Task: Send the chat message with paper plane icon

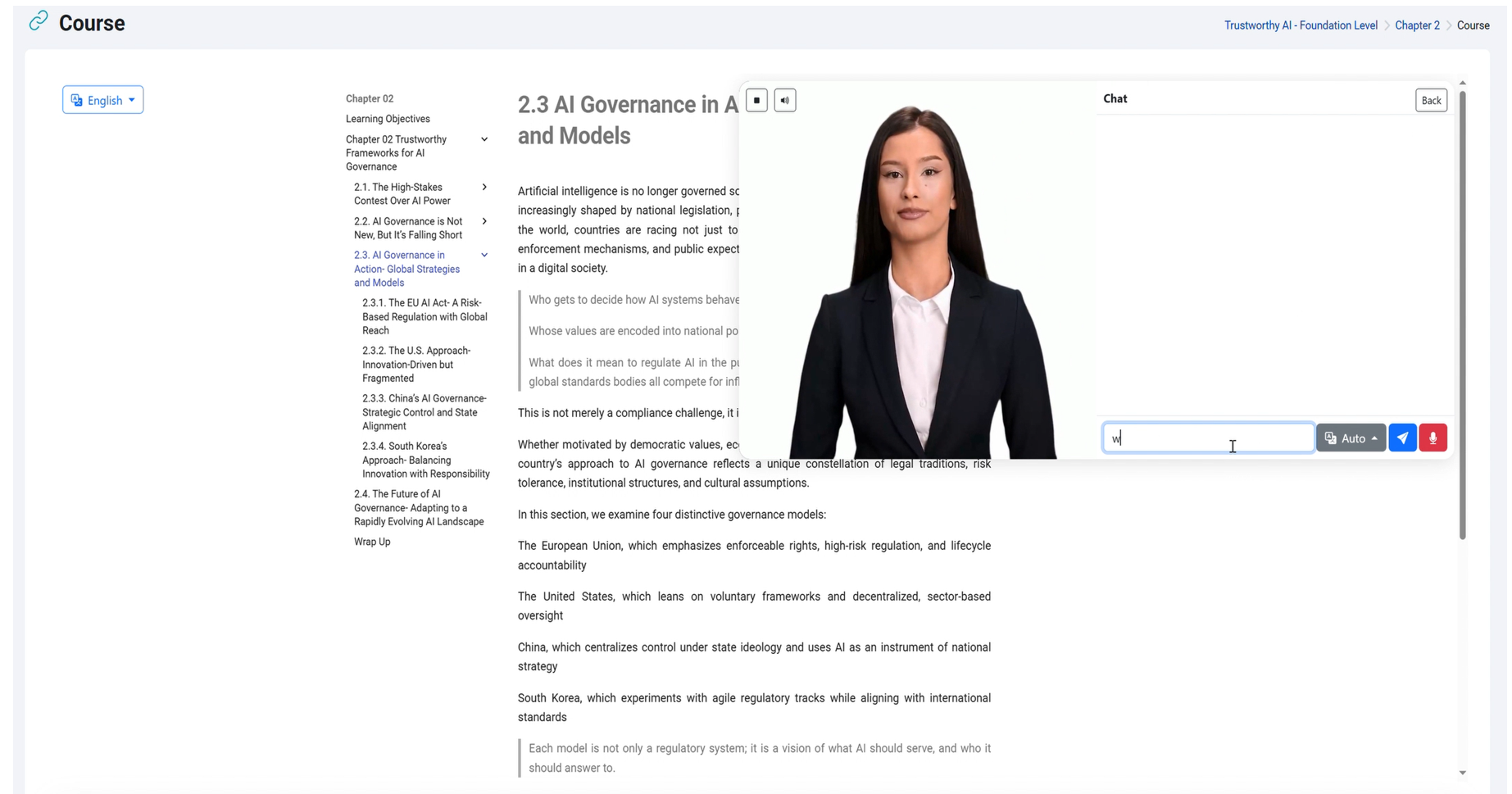Action: pyautogui.click(x=1402, y=438)
